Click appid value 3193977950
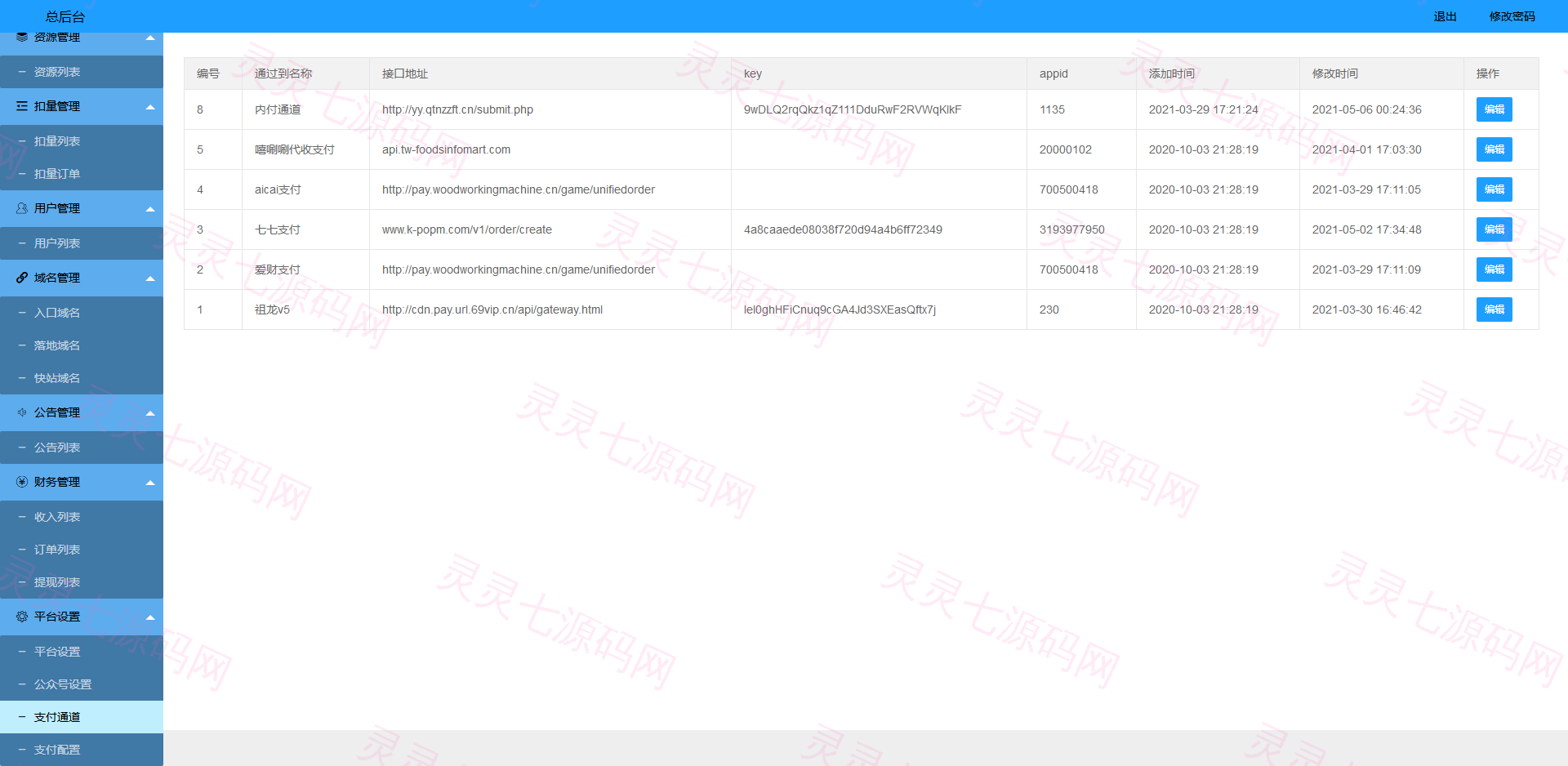1568x766 pixels. pyautogui.click(x=1071, y=229)
